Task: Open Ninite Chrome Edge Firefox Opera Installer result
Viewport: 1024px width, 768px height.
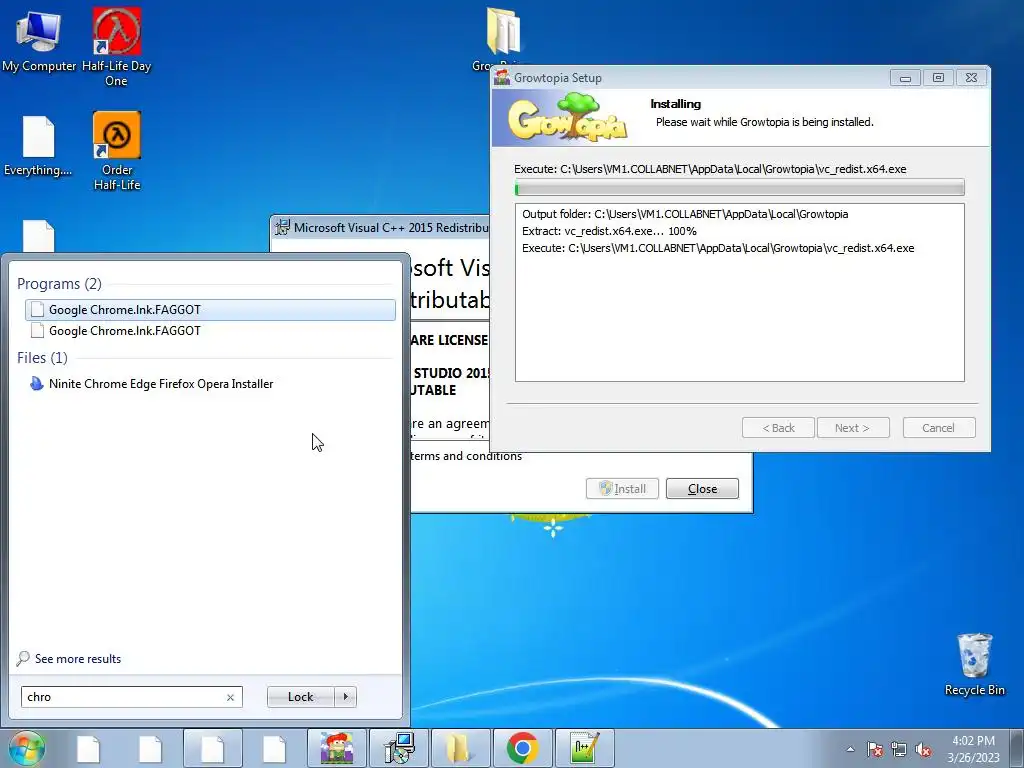Action: (210, 384)
